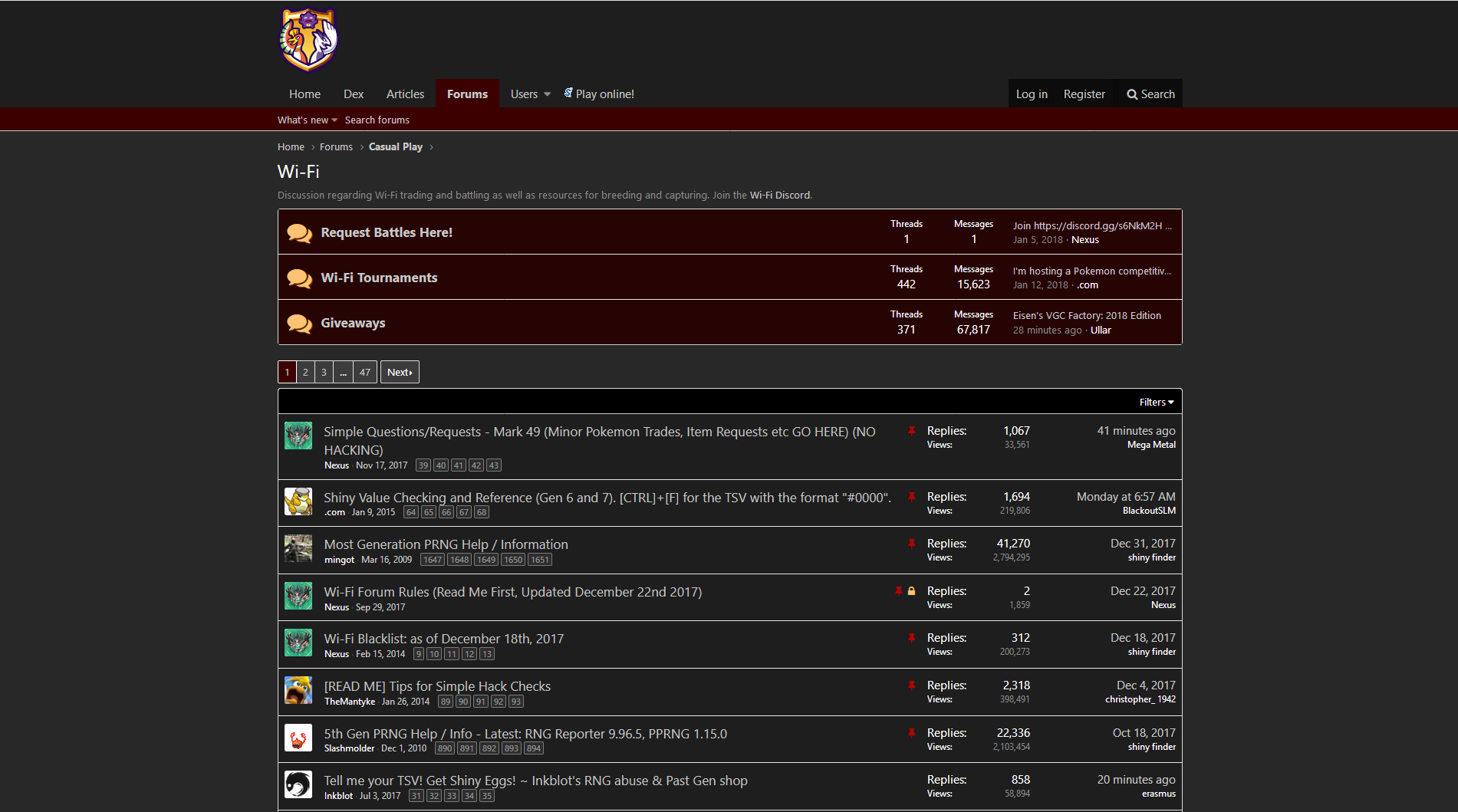Click the Play online icon in navigation
1458x812 pixels.
[568, 93]
